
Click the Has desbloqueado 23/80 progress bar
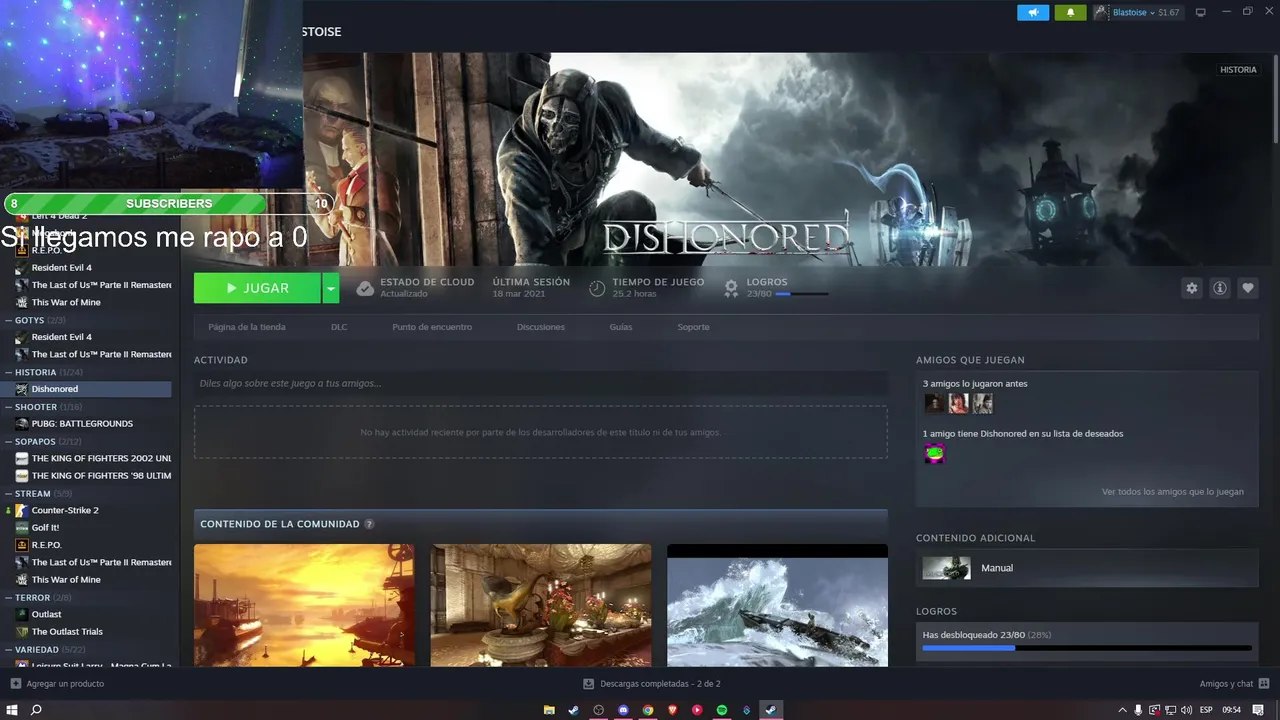(1087, 648)
